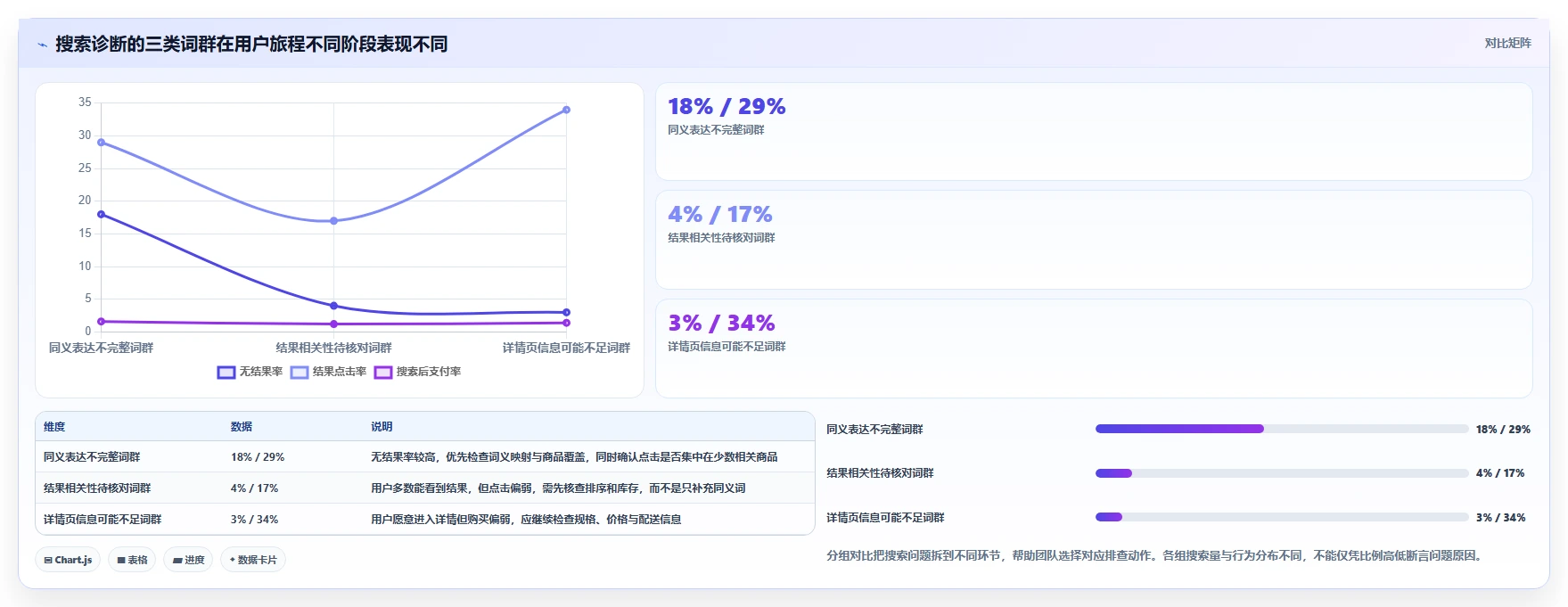
Task: Toggle the 结果点击率 legend entry
Action: pos(328,372)
